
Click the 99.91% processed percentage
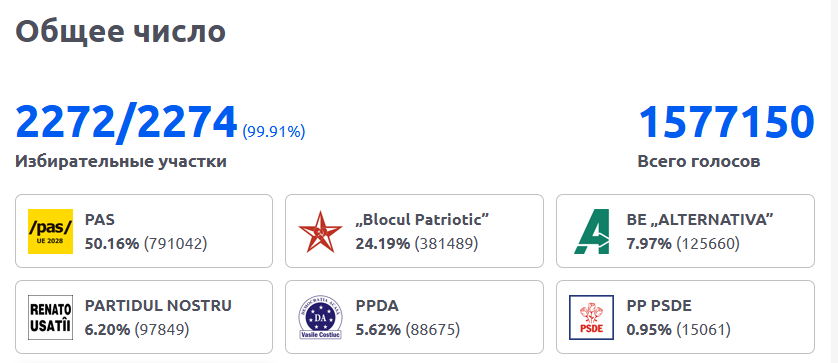coord(274,132)
